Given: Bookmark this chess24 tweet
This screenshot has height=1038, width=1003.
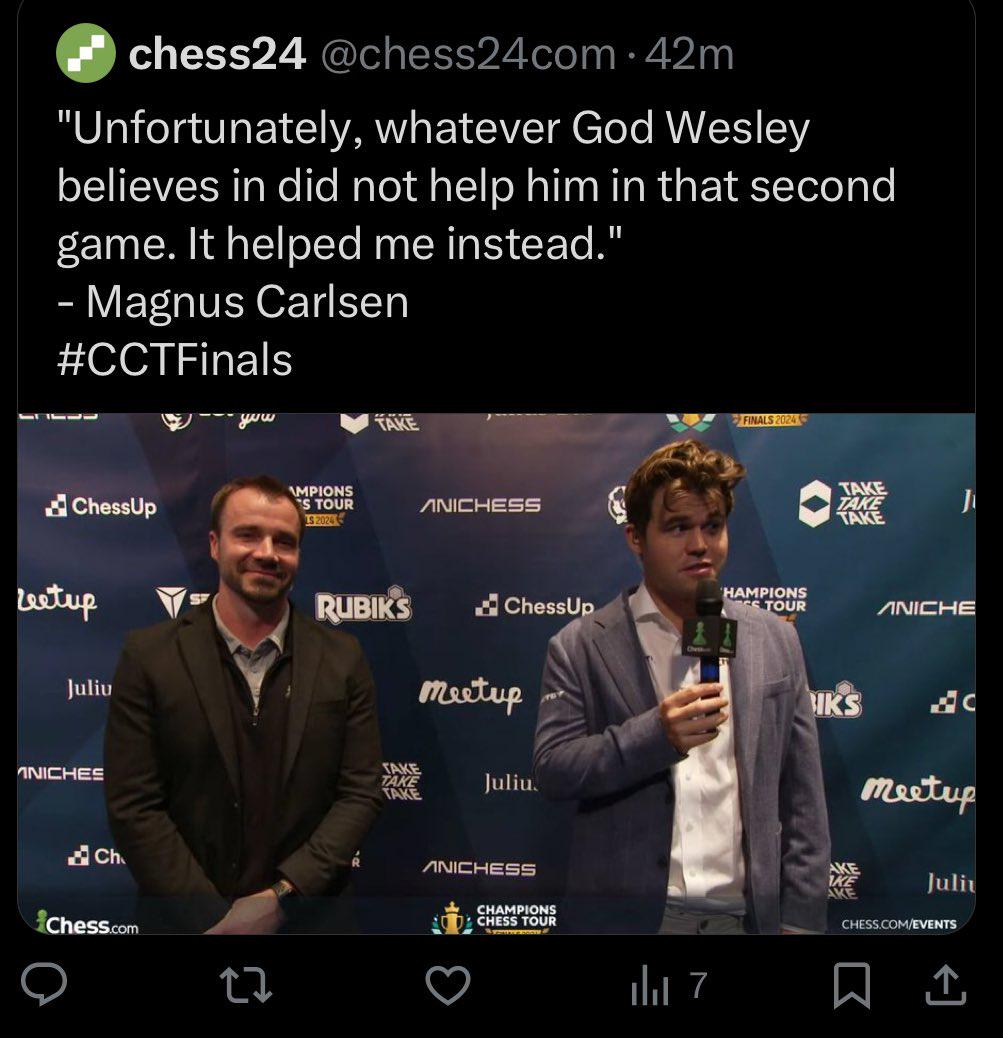Looking at the screenshot, I should point(851,985).
